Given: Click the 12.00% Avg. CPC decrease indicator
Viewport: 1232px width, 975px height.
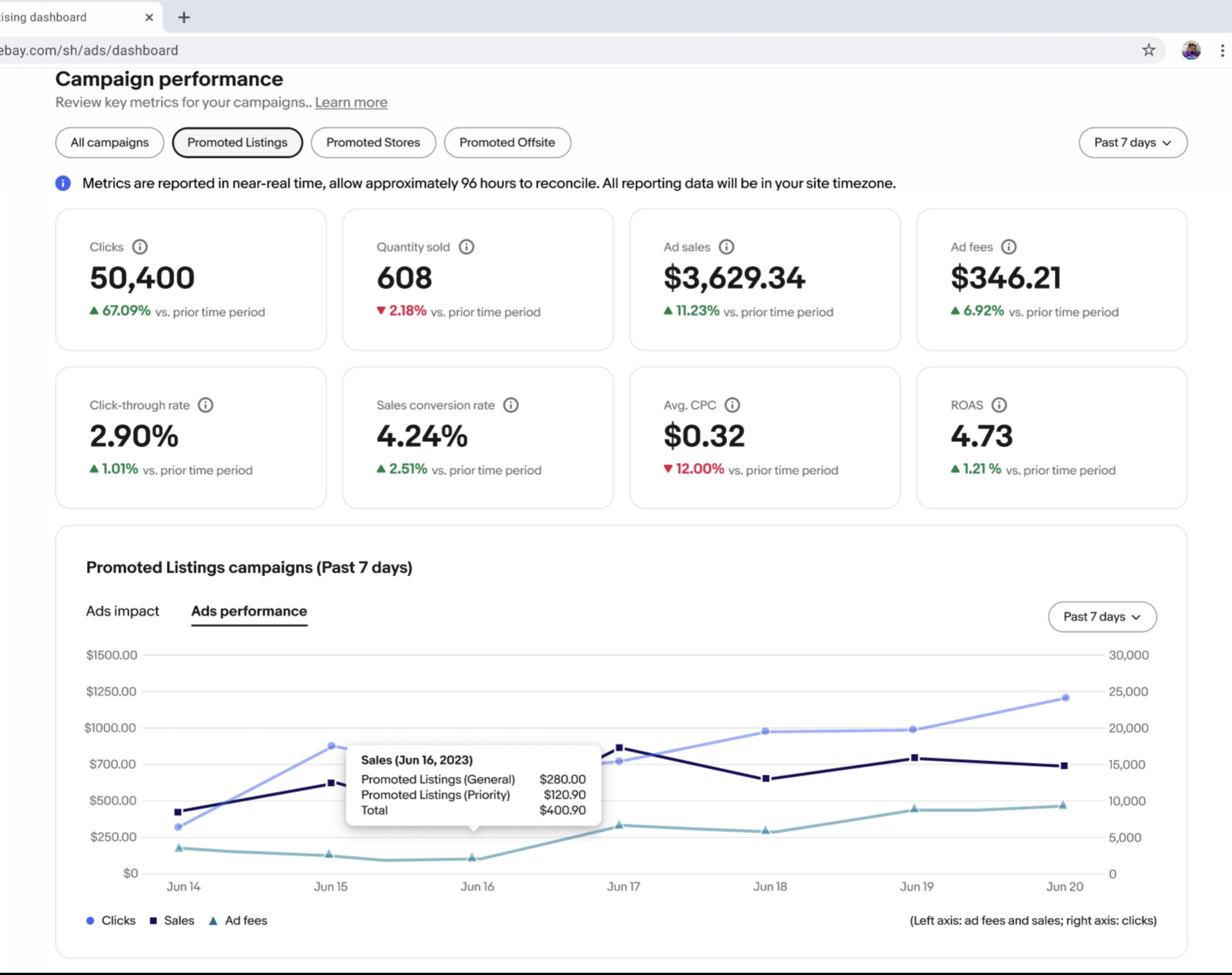Looking at the screenshot, I should tap(694, 469).
